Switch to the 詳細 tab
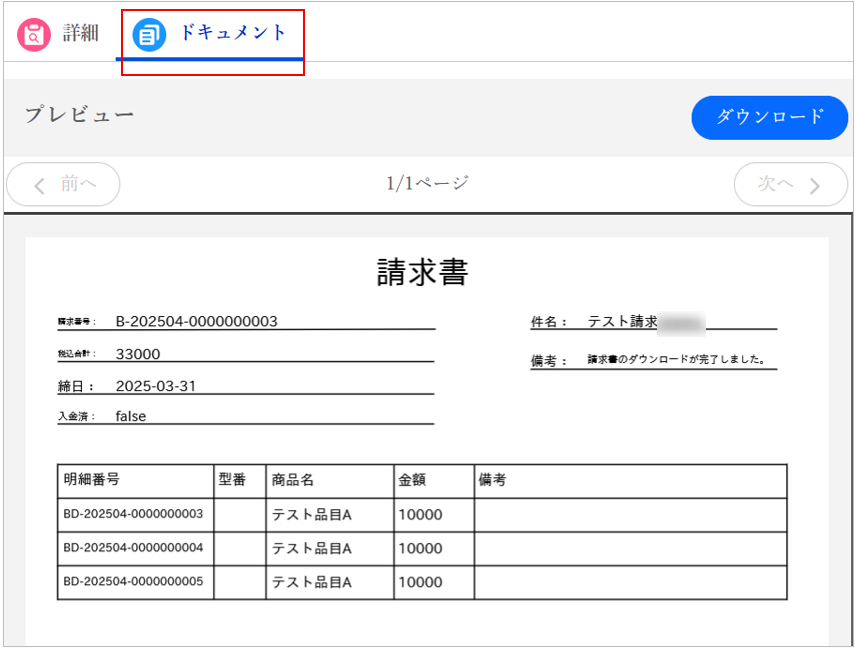This screenshot has height=648, width=855. tap(80, 33)
